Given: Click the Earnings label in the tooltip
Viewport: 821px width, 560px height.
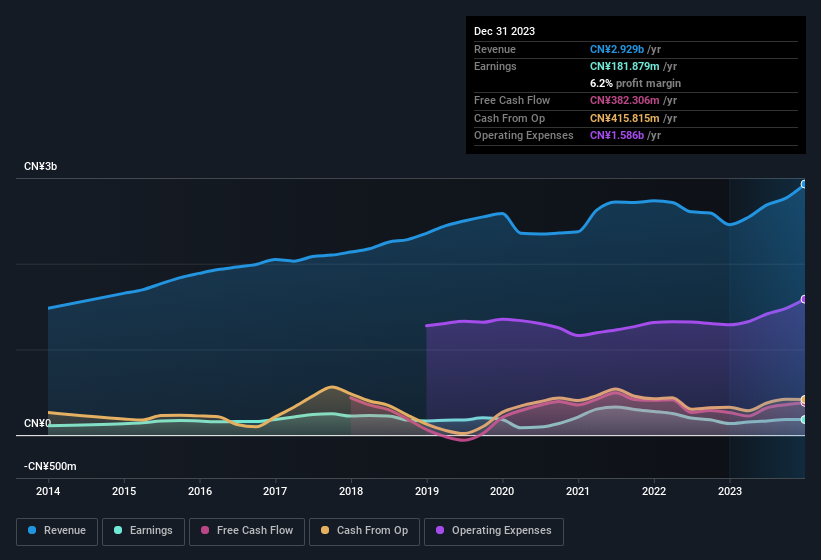Looking at the screenshot, I should pyautogui.click(x=495, y=66).
